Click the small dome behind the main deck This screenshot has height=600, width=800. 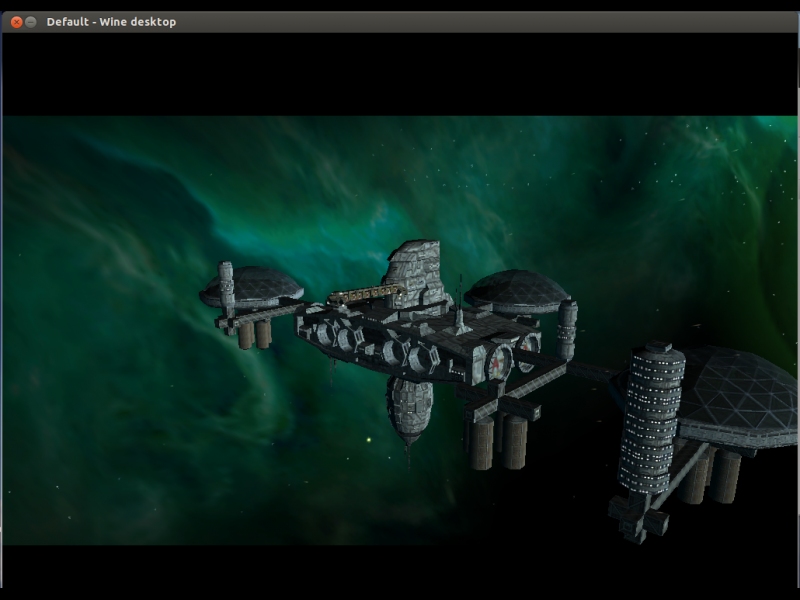(x=515, y=289)
